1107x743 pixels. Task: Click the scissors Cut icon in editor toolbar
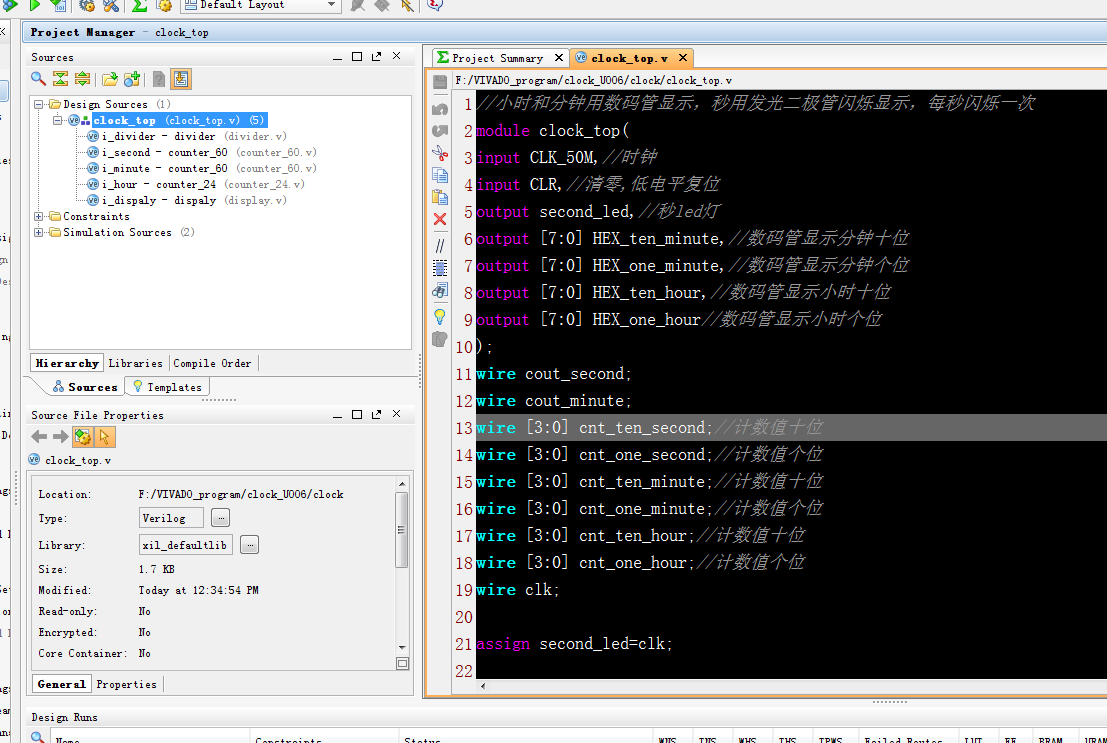point(440,153)
